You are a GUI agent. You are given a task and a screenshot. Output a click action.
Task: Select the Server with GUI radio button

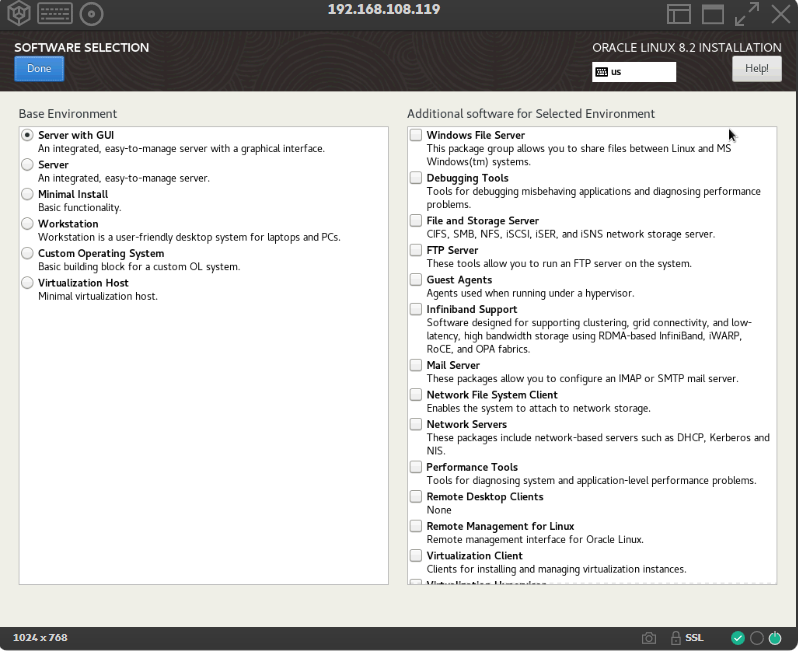coord(27,135)
